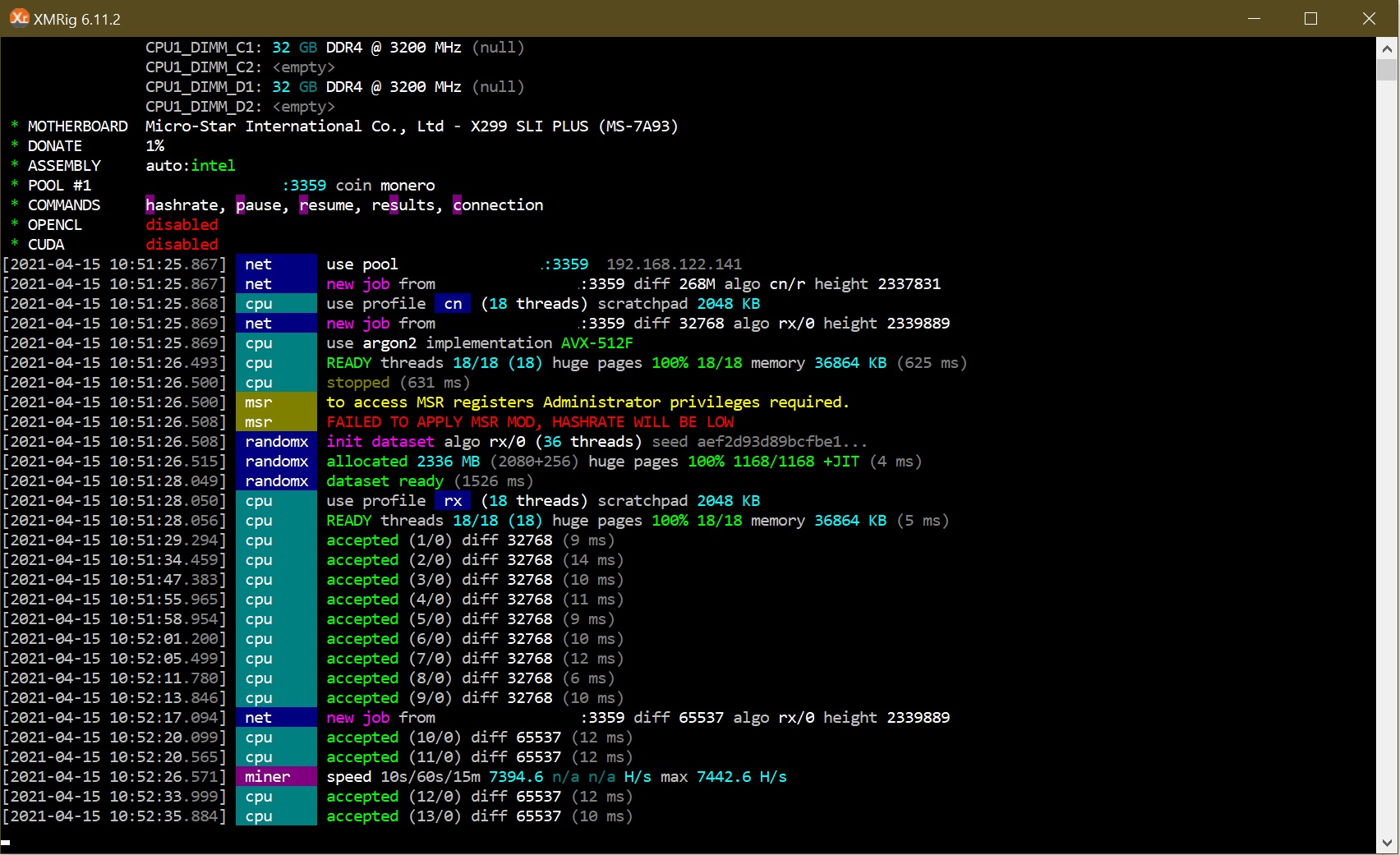The width and height of the screenshot is (1400, 855).
Task: Click the 'stopped (631 ms)' log line
Action: (398, 383)
